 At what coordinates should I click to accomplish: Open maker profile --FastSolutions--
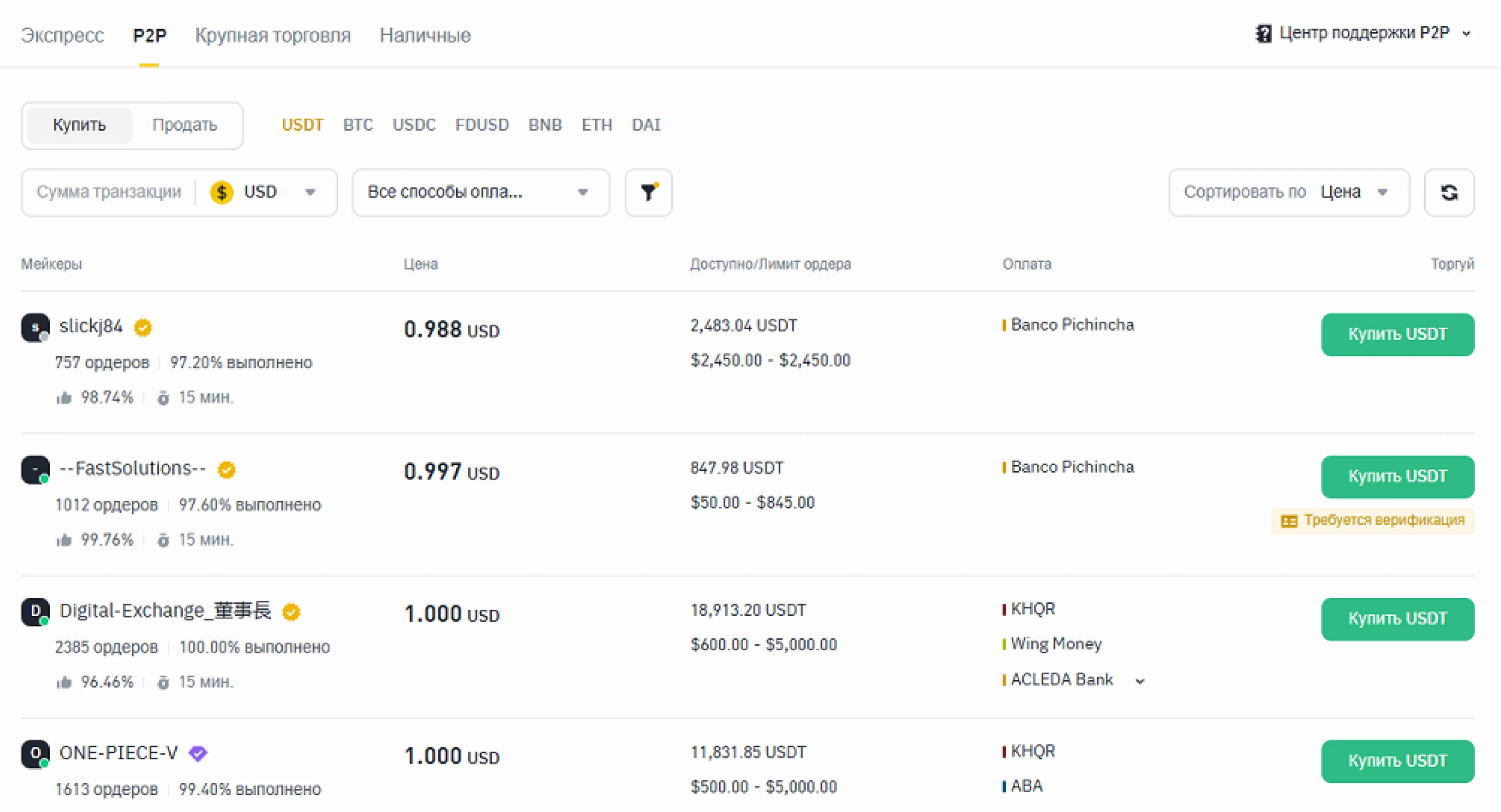coord(132,469)
